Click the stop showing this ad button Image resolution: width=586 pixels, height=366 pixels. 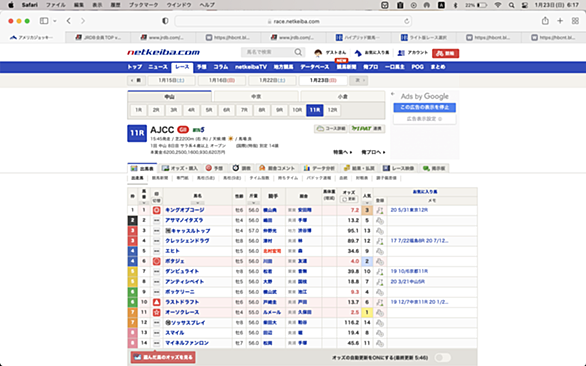(424, 108)
